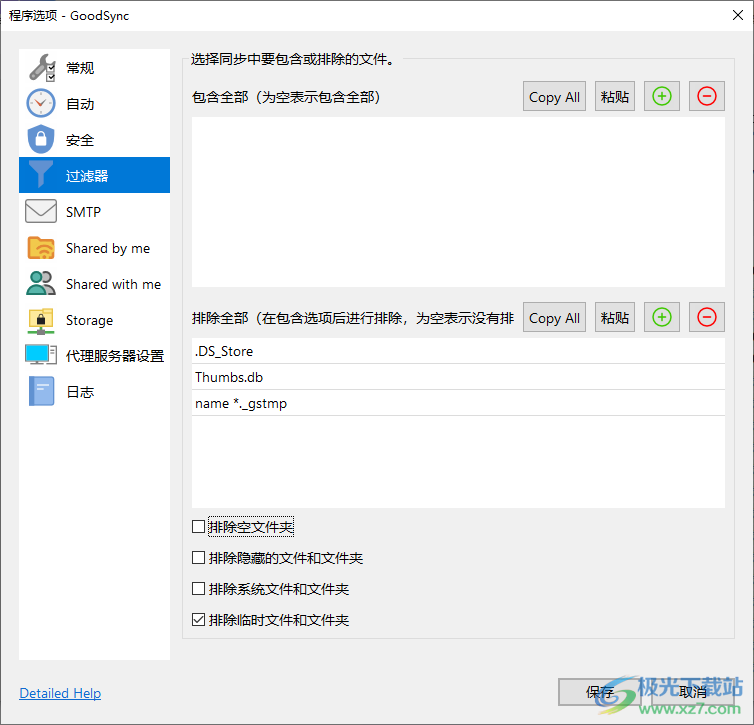Open the 安全 shield lock icon
Image resolution: width=754 pixels, height=725 pixels.
(41, 139)
